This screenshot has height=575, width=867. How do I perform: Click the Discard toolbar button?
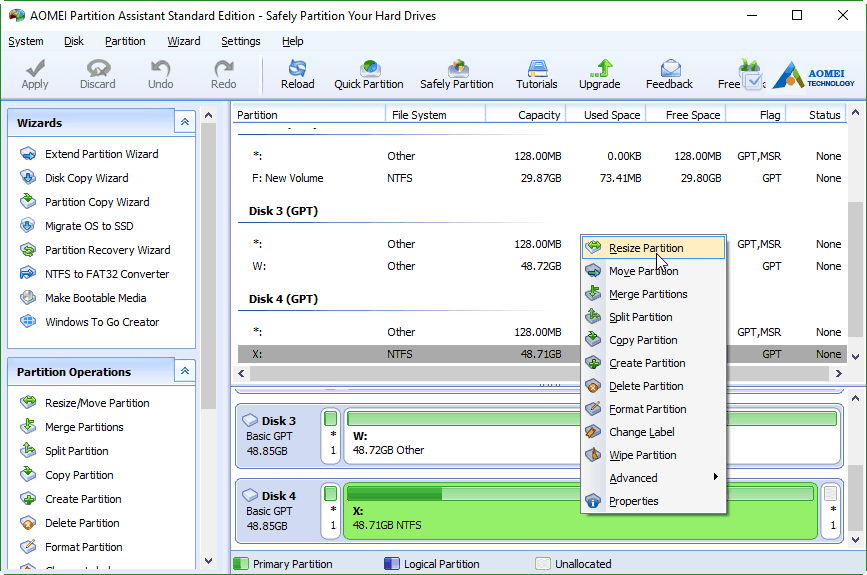pos(98,74)
